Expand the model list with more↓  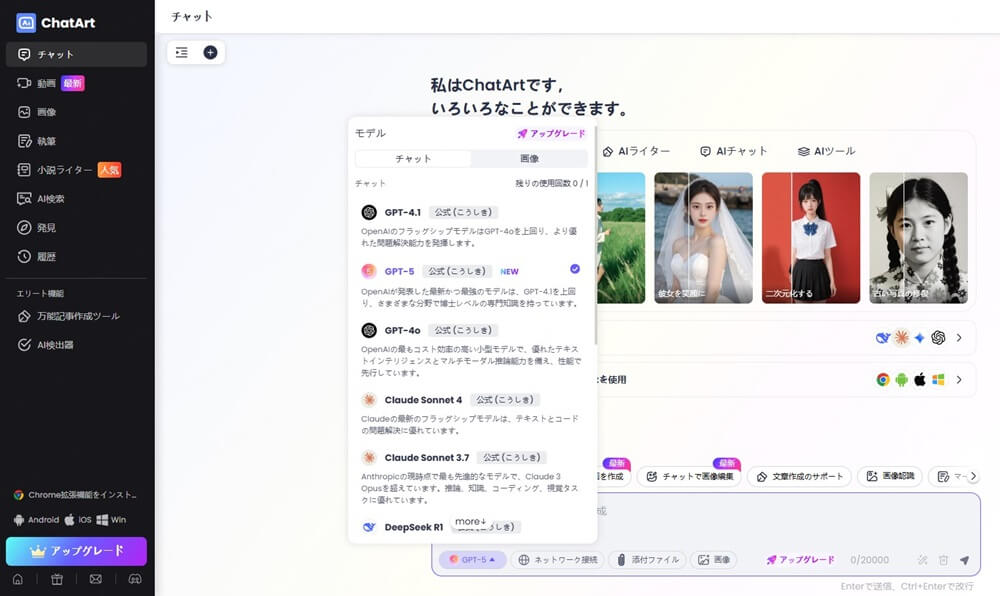tap(470, 521)
